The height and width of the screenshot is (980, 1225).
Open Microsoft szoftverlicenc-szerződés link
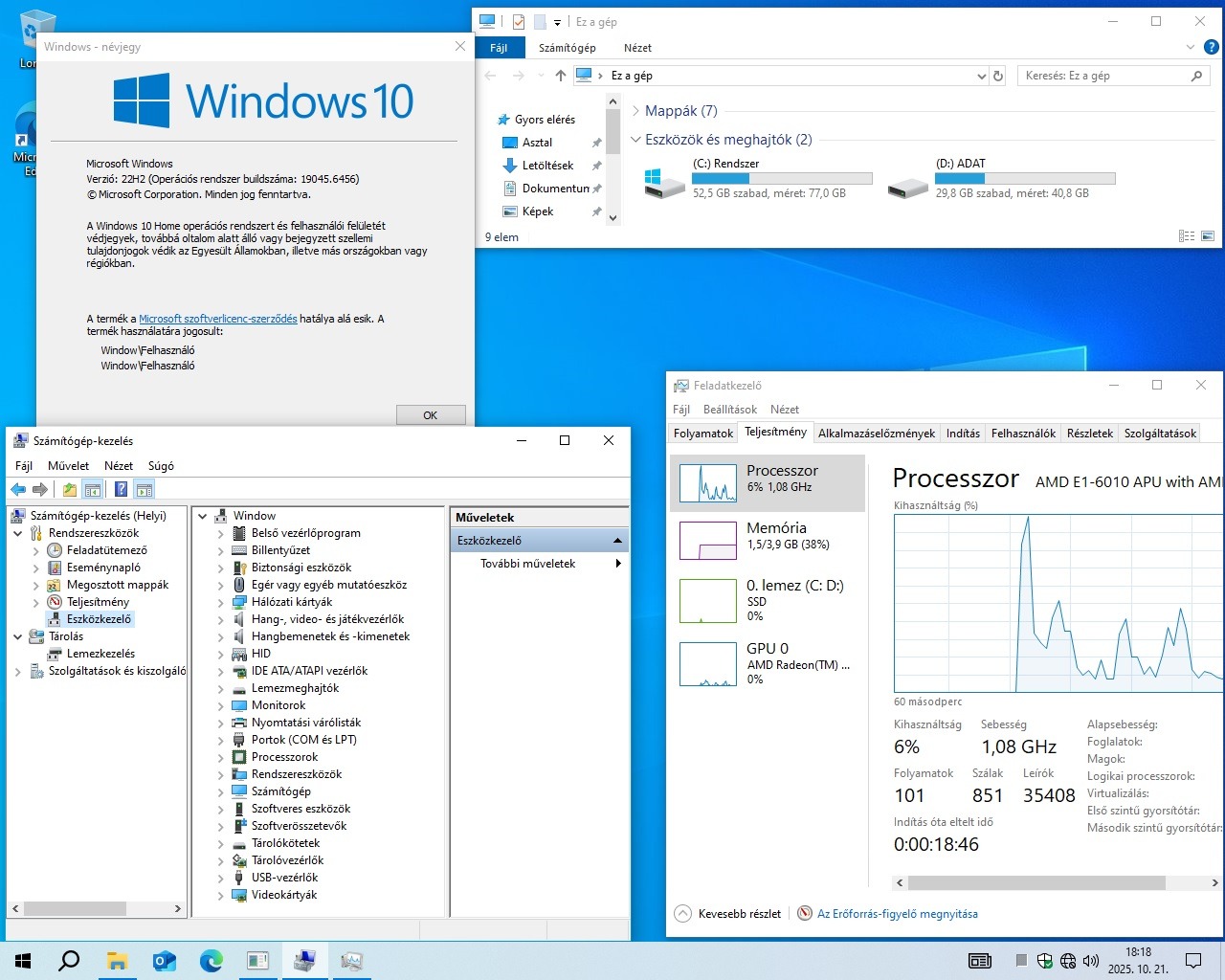point(218,319)
